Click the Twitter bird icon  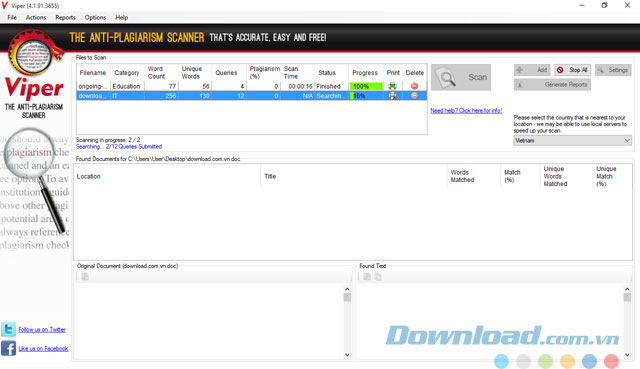tap(8, 329)
